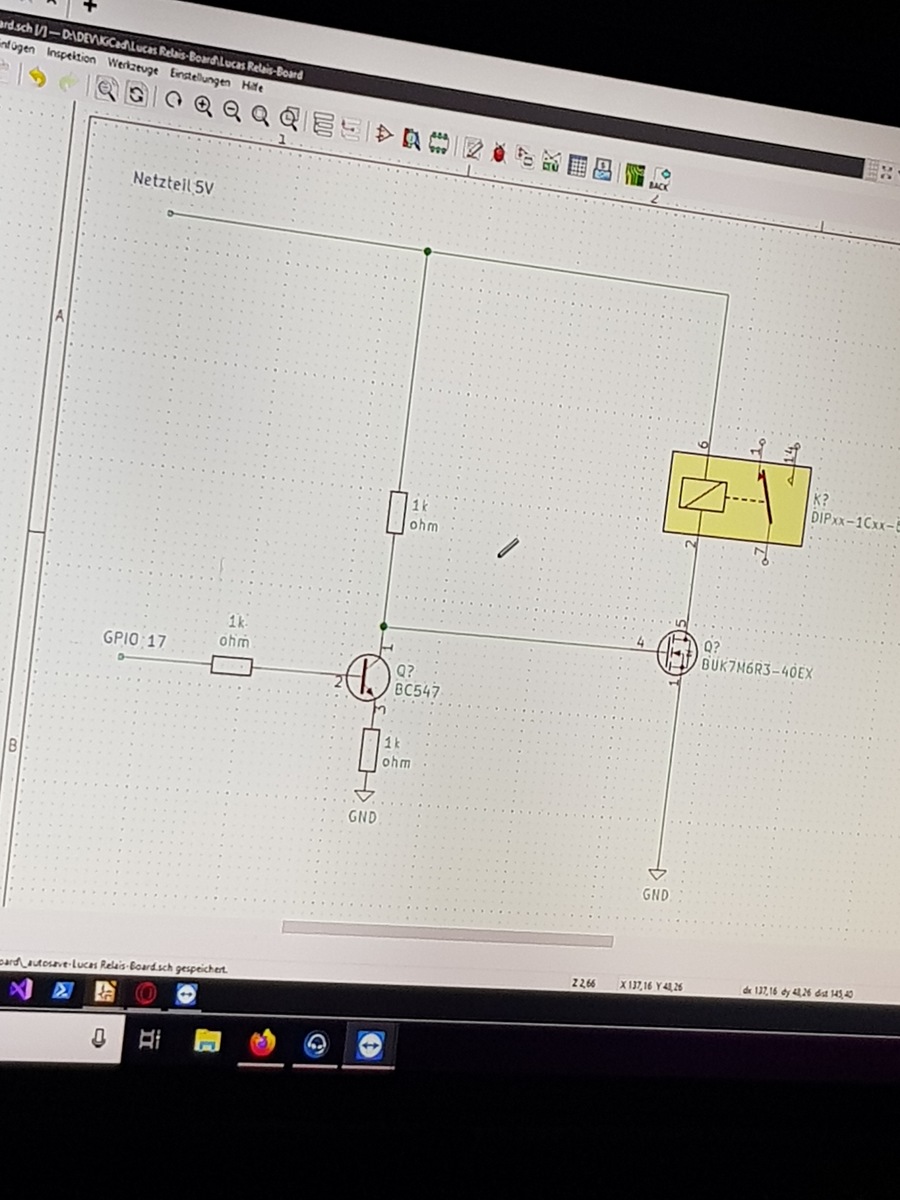Select the 1k resistor above the BC547 collector
This screenshot has height=1200, width=900.
click(396, 513)
